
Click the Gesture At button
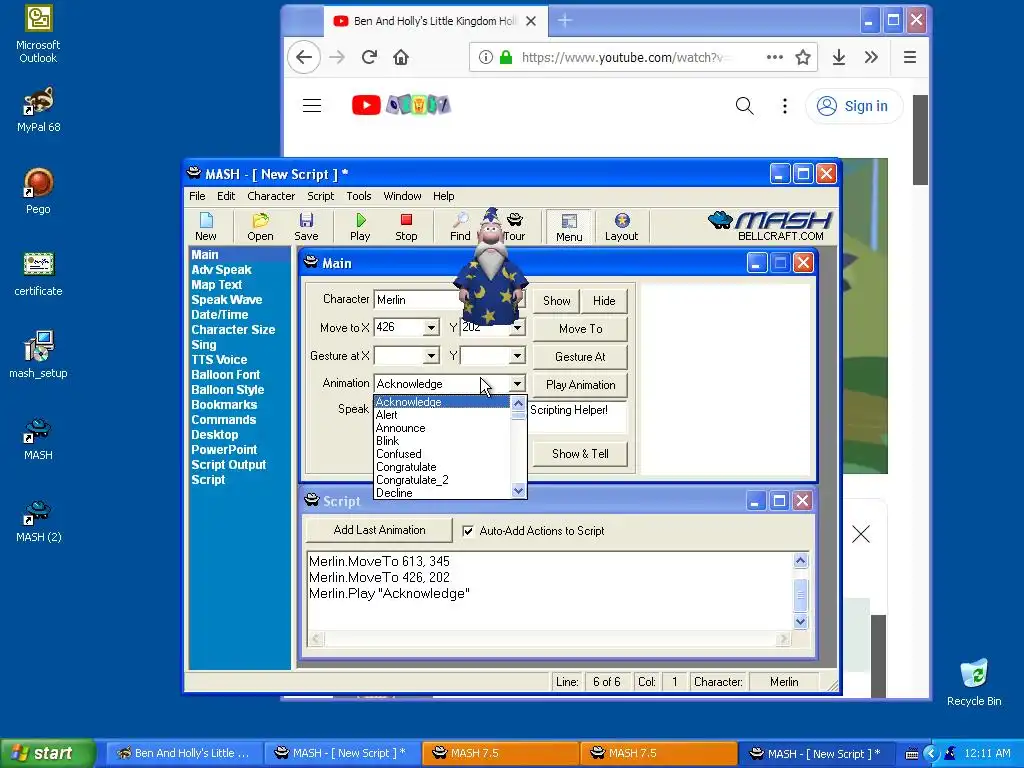tap(581, 357)
